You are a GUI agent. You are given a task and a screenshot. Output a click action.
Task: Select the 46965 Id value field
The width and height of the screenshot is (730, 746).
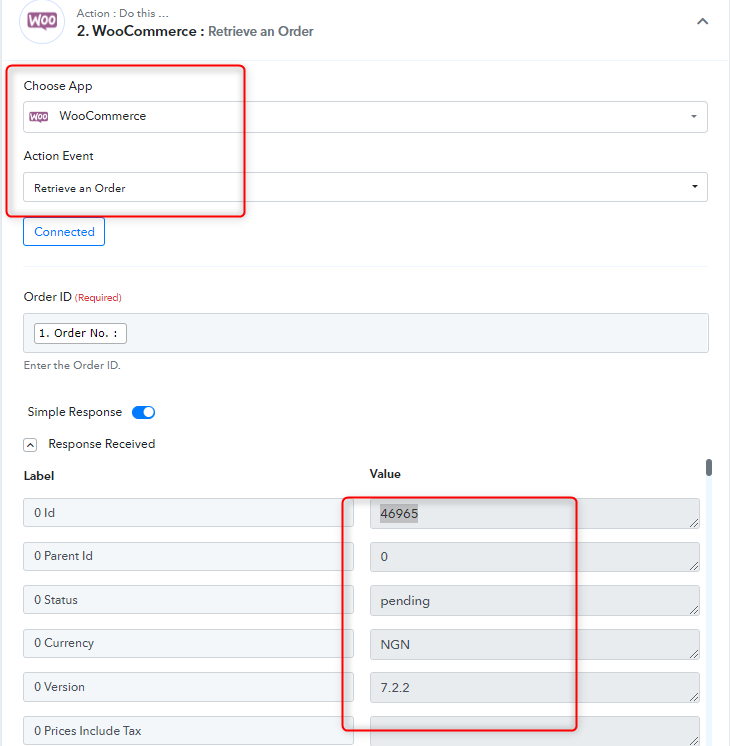(x=534, y=513)
